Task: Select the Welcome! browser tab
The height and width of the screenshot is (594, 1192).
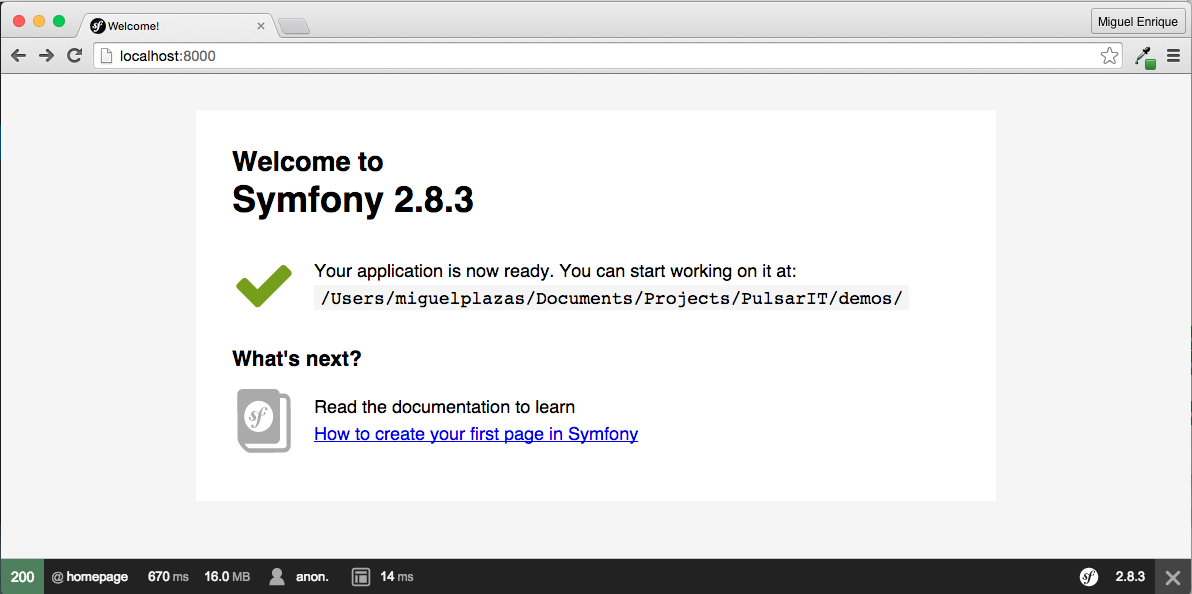Action: [170, 26]
